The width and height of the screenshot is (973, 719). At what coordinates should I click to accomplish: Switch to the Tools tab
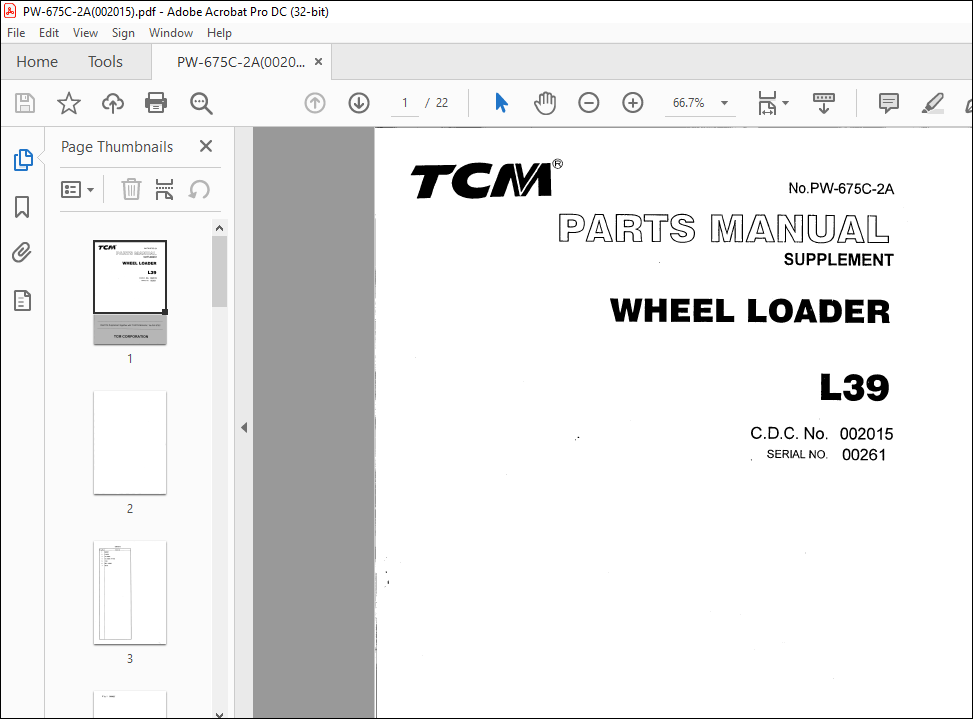(x=105, y=61)
